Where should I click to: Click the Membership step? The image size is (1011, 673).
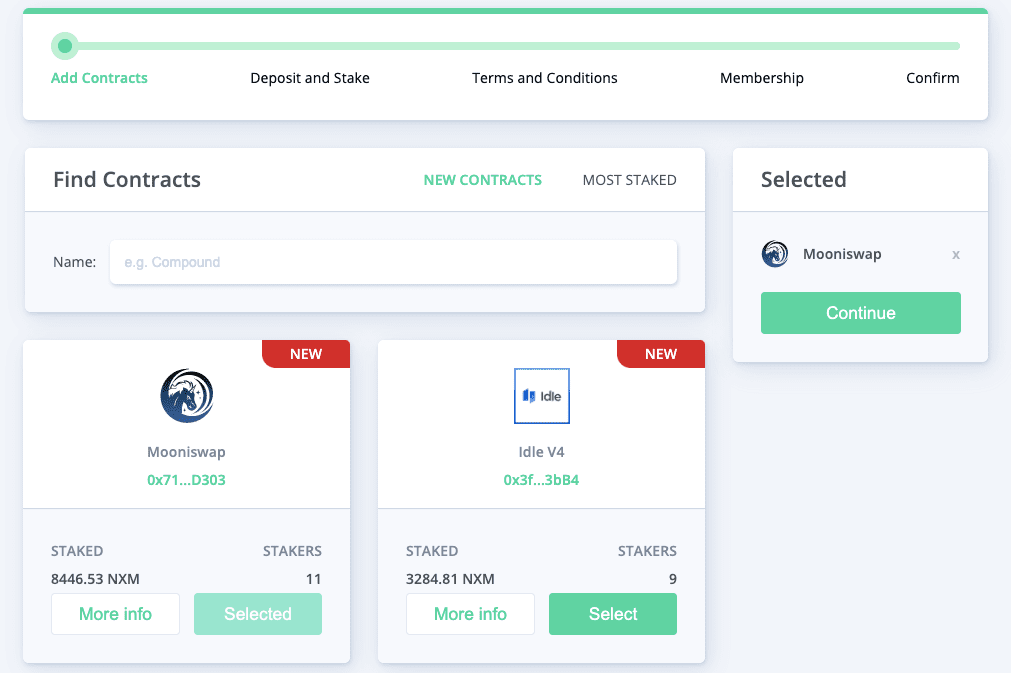[x=761, y=78]
